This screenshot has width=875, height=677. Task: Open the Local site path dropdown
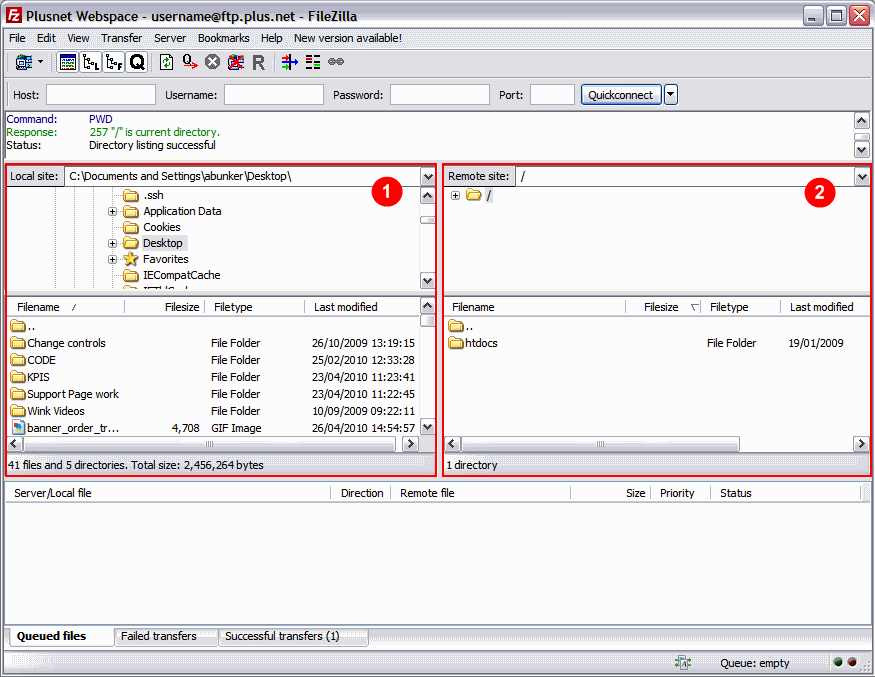(428, 177)
